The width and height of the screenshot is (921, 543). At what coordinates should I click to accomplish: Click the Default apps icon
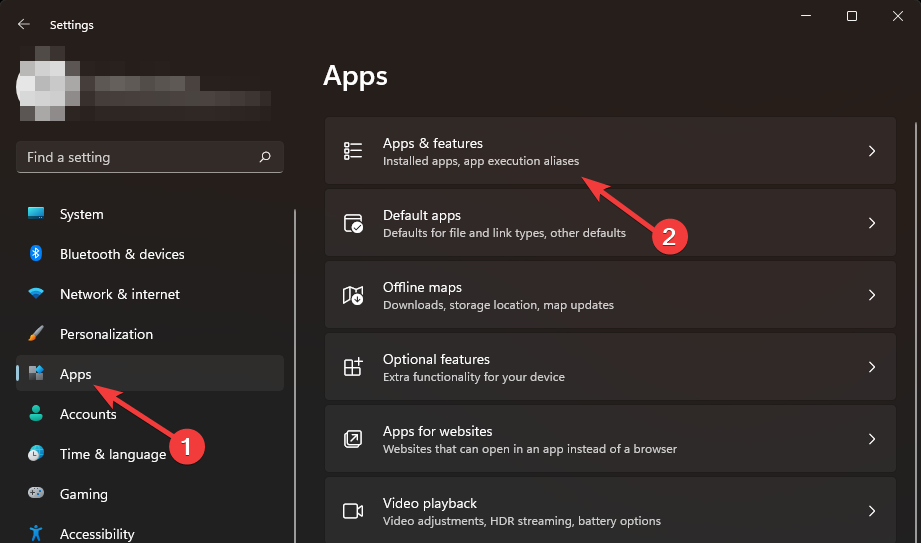click(x=352, y=223)
